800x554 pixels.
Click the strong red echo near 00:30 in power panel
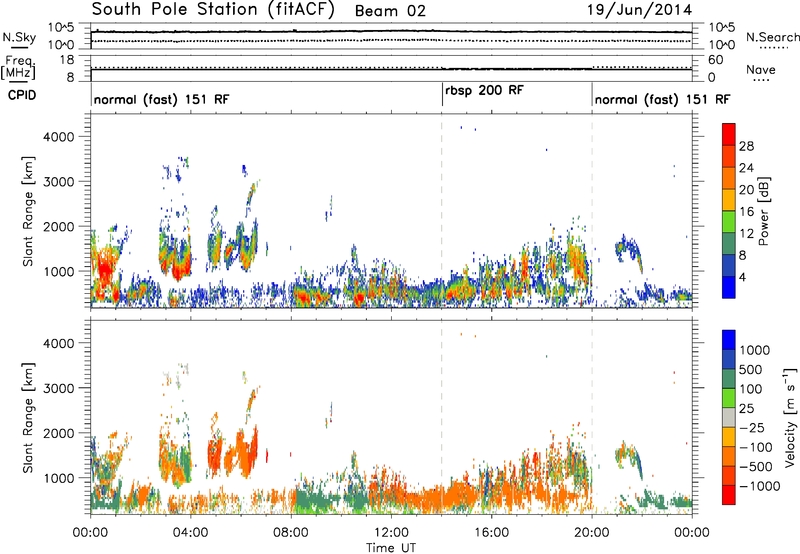click(x=105, y=268)
